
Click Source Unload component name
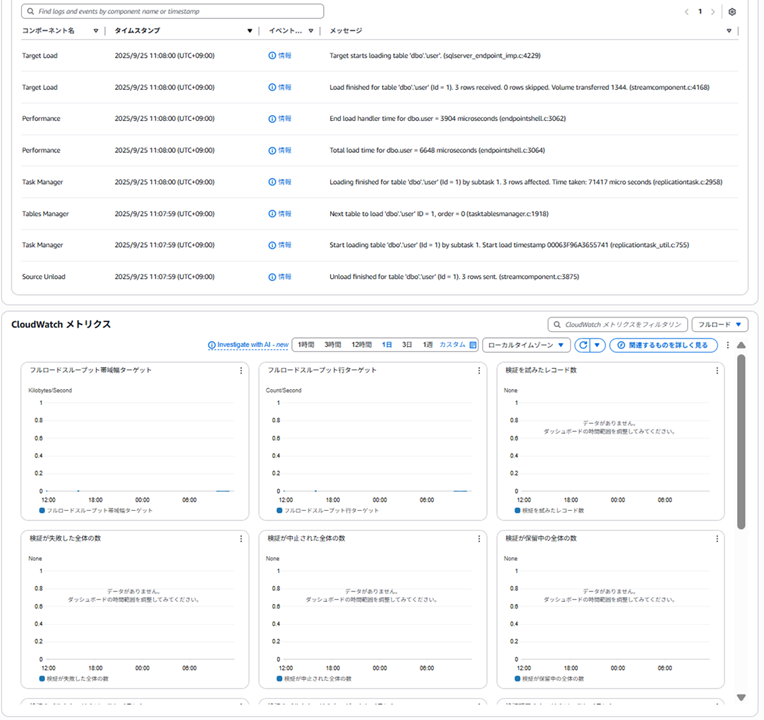click(x=43, y=277)
